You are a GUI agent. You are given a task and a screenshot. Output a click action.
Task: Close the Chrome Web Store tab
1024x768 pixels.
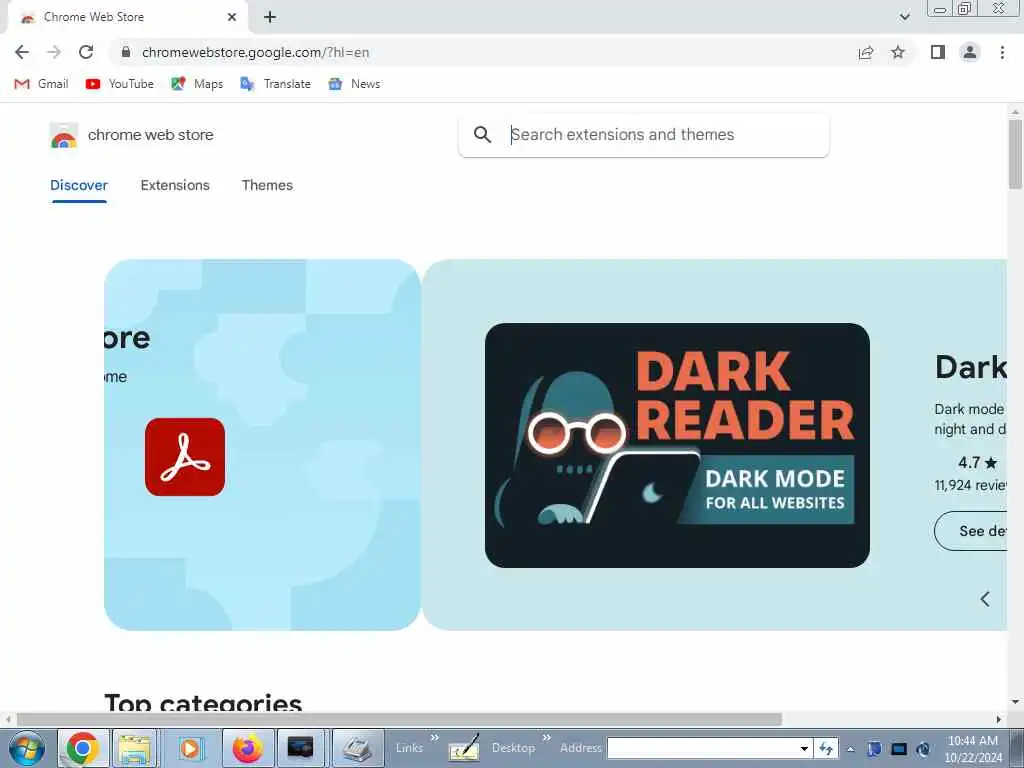tap(232, 17)
